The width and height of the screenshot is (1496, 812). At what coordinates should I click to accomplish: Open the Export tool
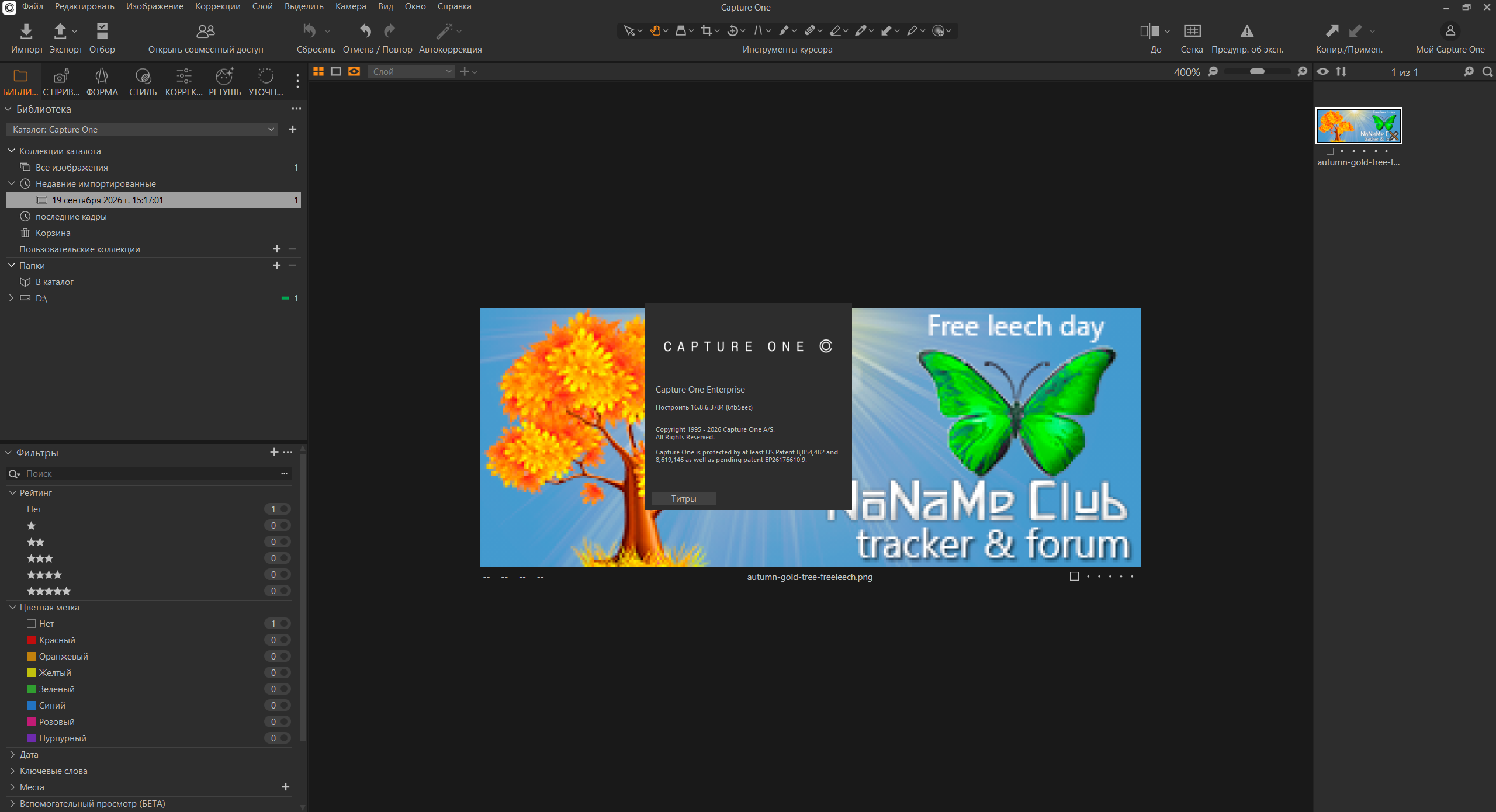click(60, 31)
